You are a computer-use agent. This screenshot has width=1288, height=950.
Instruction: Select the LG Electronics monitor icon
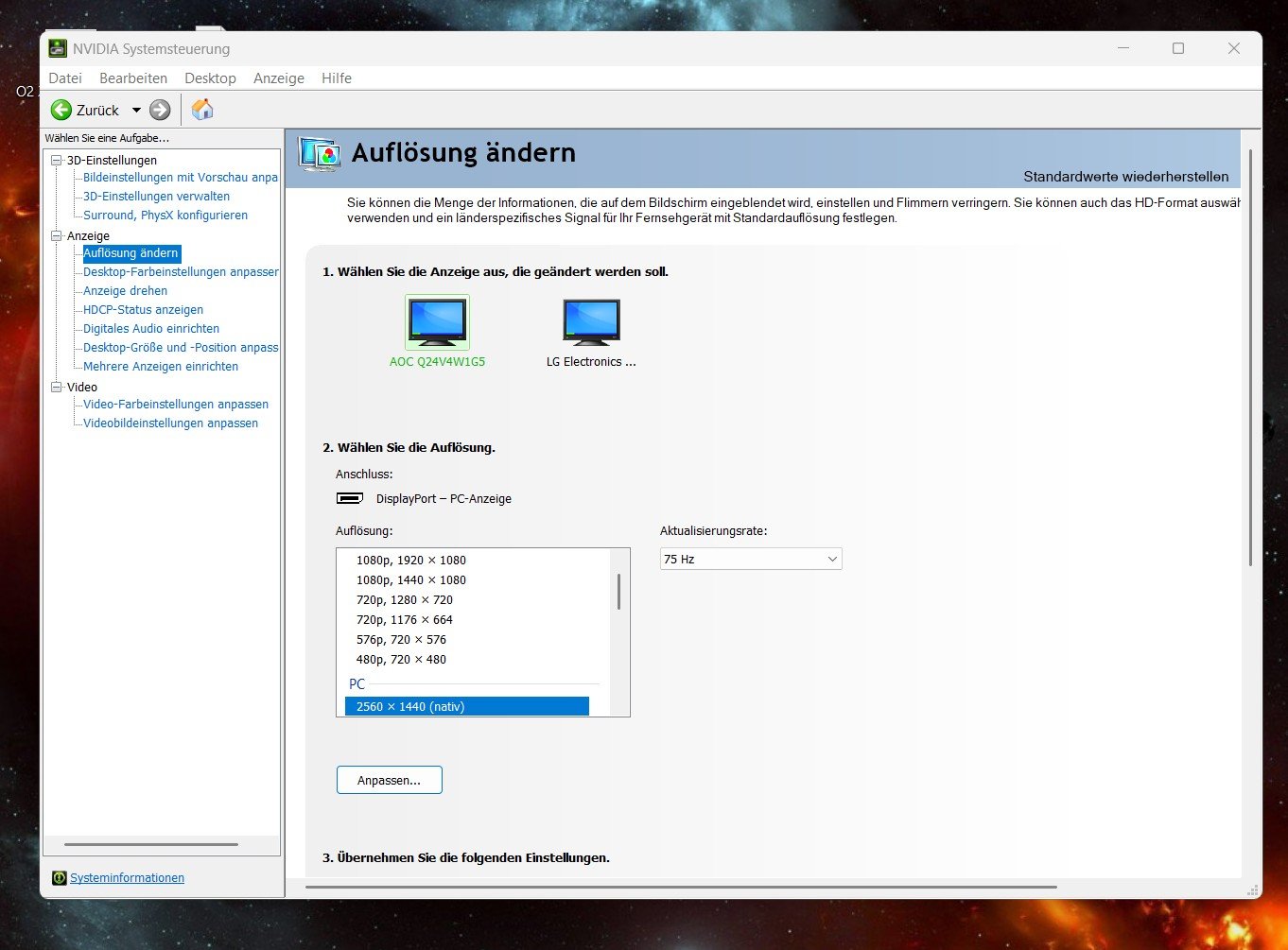(x=591, y=321)
